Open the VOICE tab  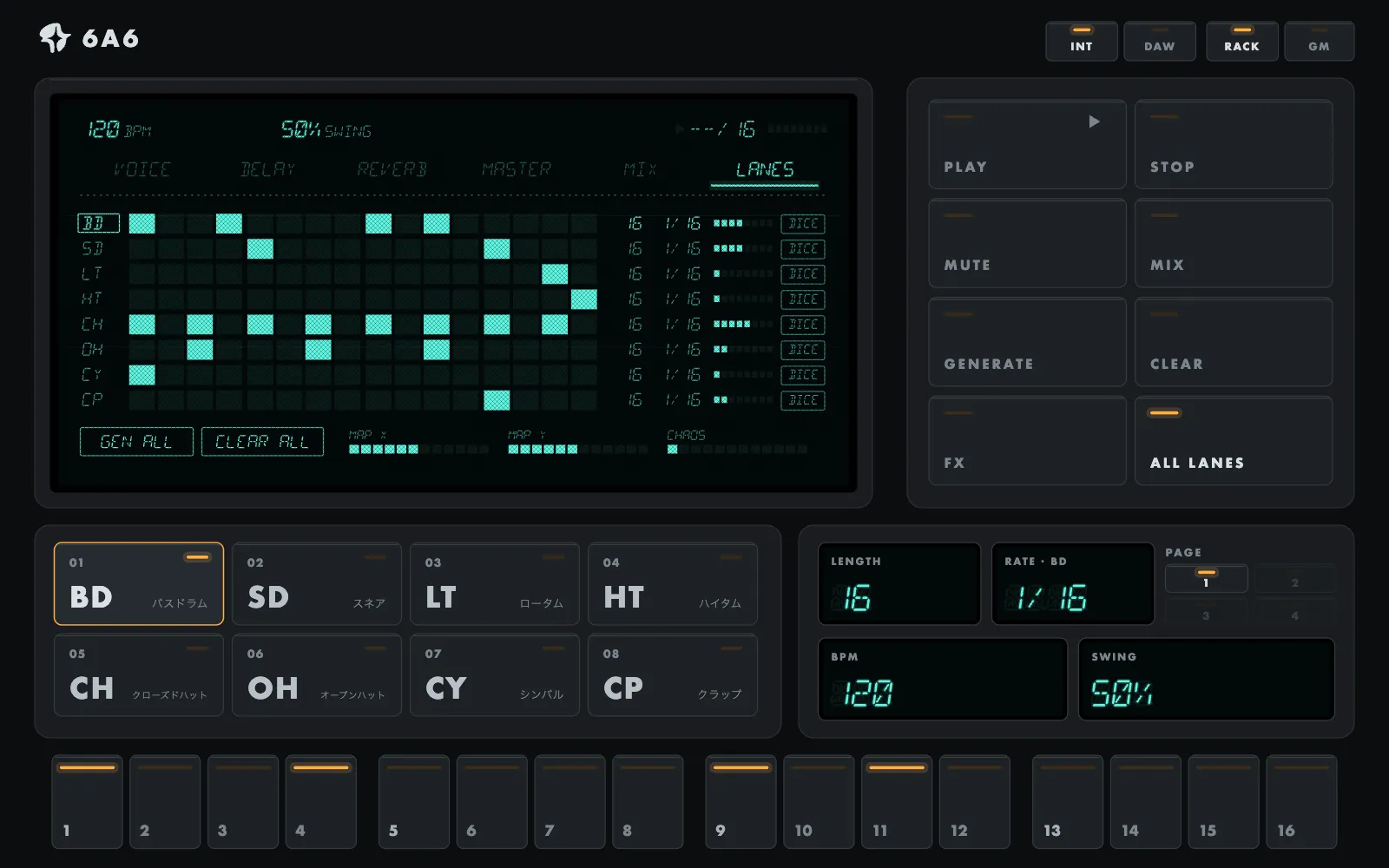pos(142,169)
